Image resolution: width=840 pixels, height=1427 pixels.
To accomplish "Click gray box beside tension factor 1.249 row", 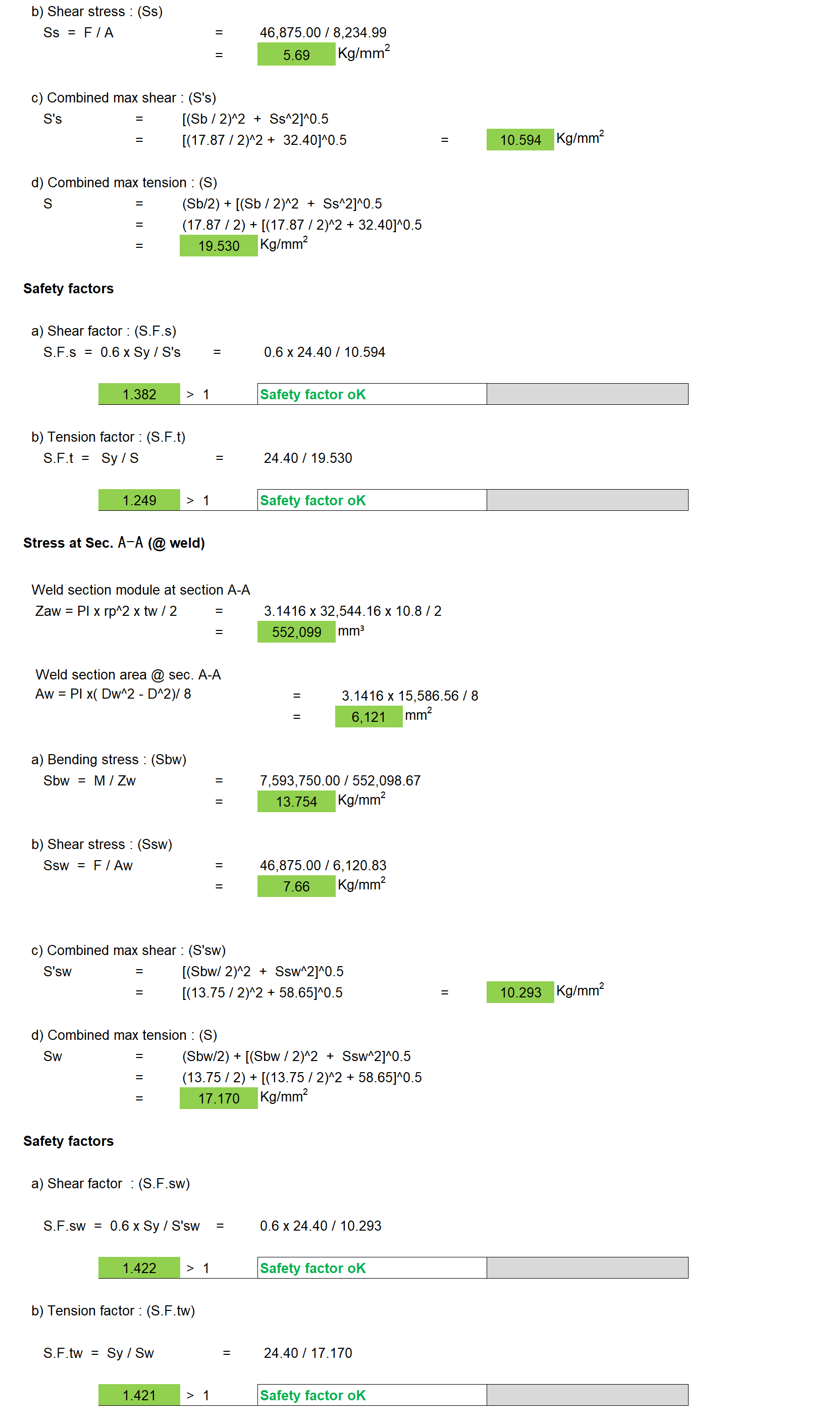I will pyautogui.click(x=588, y=500).
